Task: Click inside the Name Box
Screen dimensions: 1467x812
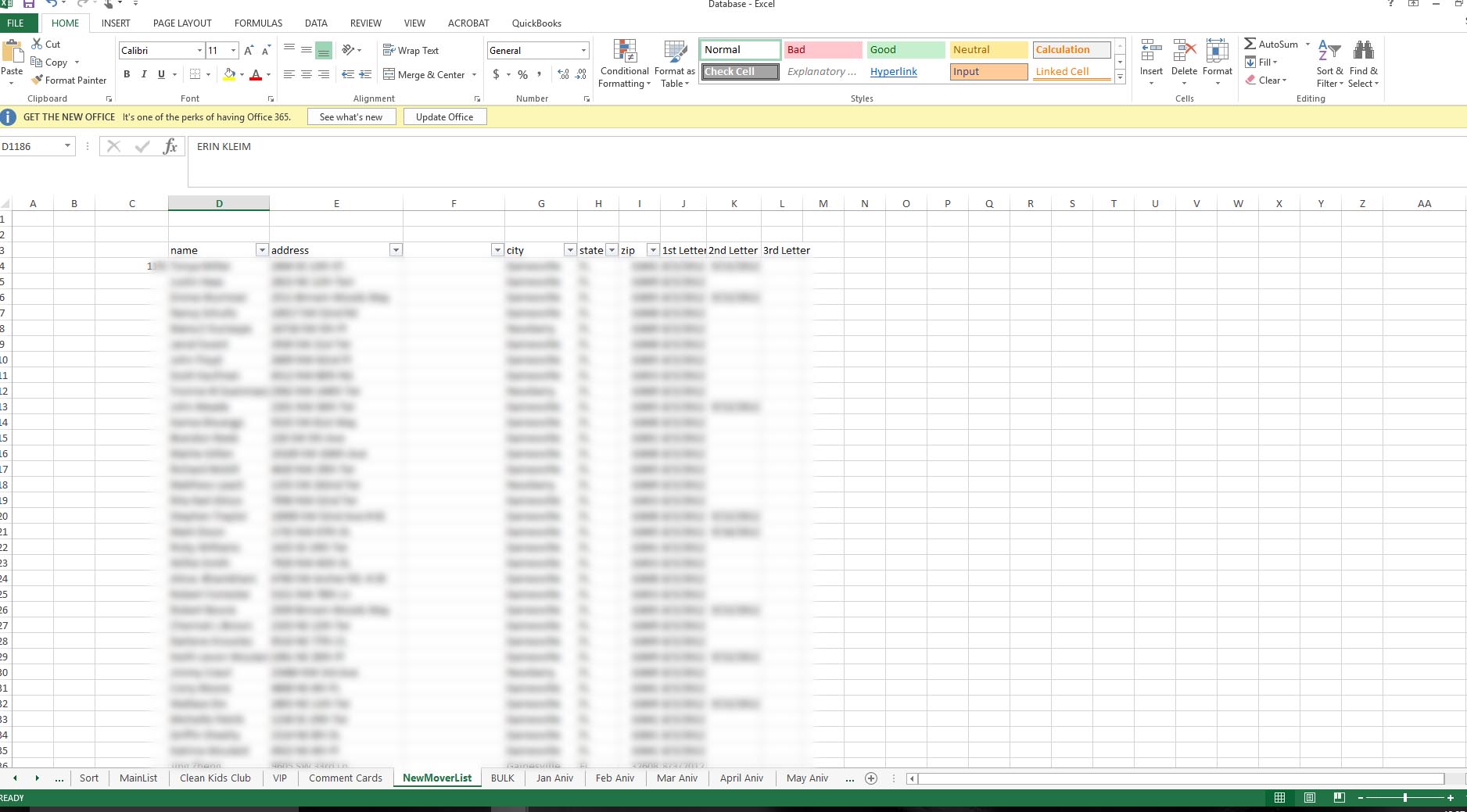Action: pyautogui.click(x=31, y=146)
